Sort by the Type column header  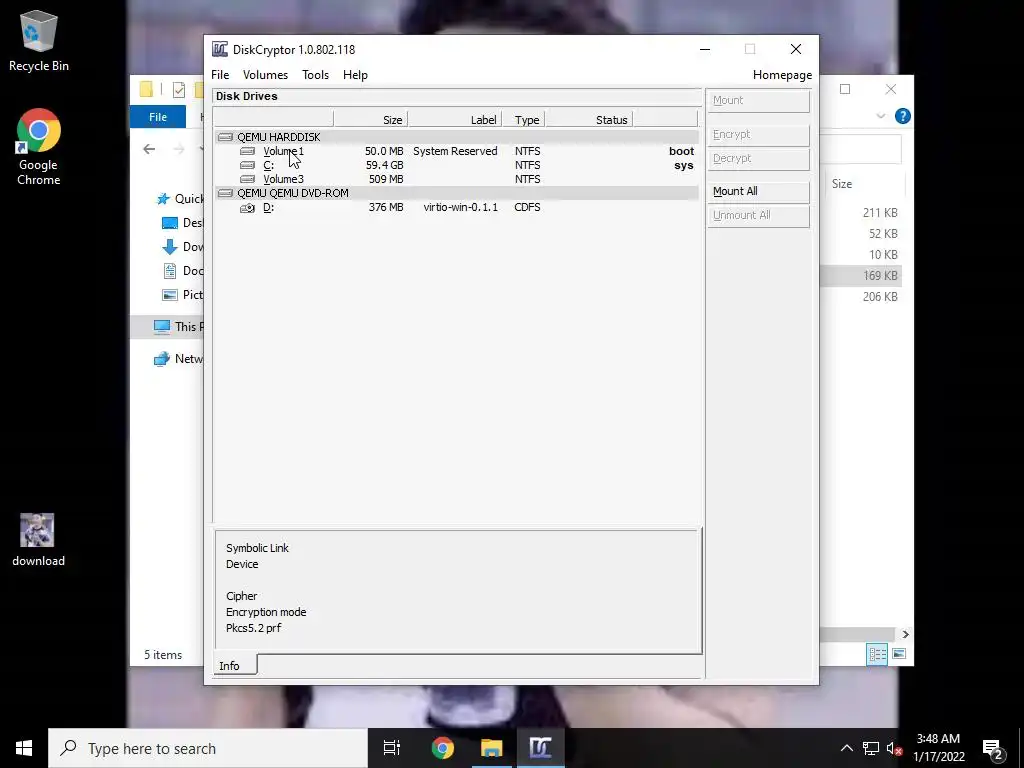coord(523,120)
